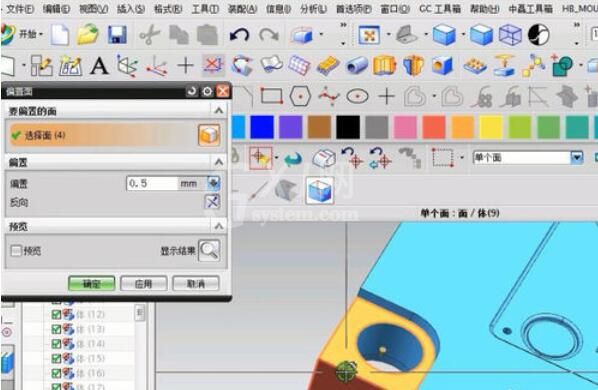This screenshot has width=598, height=390.
Task: Collapse the 预览 section
Action: 219,226
